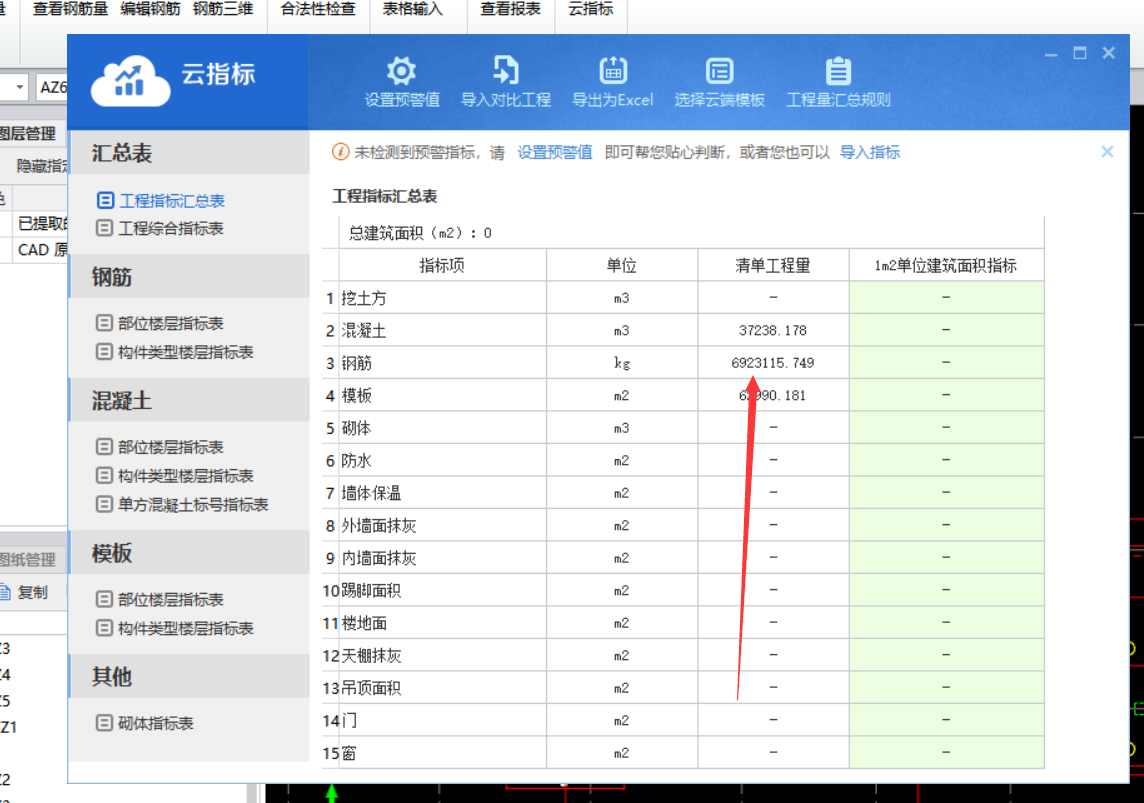Select the 墙体保温 row label

tap(371, 494)
